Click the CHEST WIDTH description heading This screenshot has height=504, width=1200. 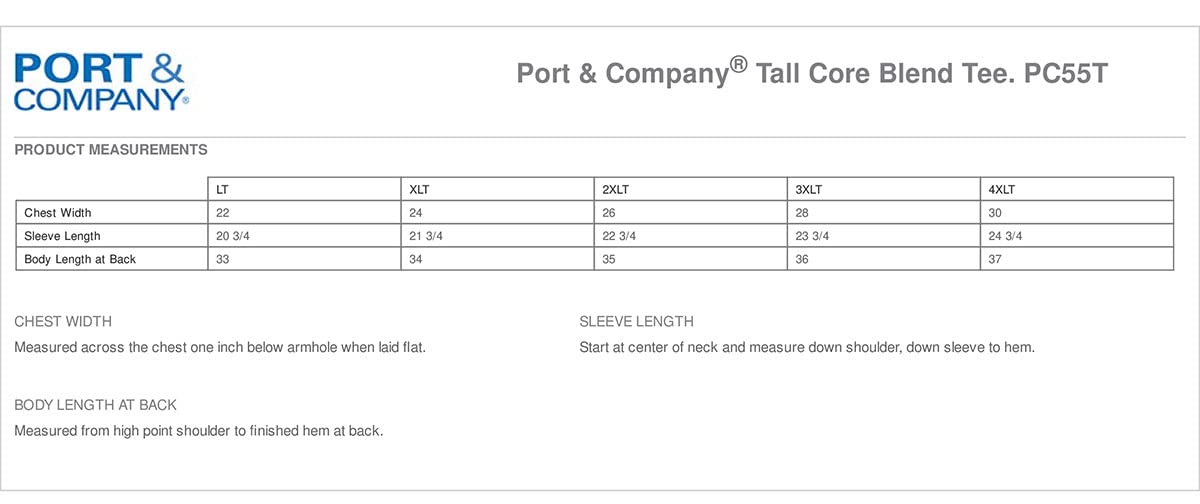(x=63, y=322)
